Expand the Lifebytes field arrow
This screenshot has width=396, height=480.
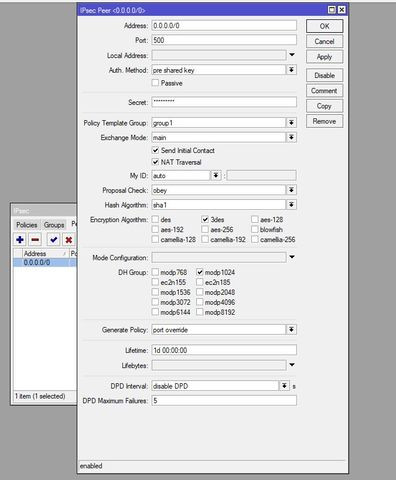click(292, 365)
